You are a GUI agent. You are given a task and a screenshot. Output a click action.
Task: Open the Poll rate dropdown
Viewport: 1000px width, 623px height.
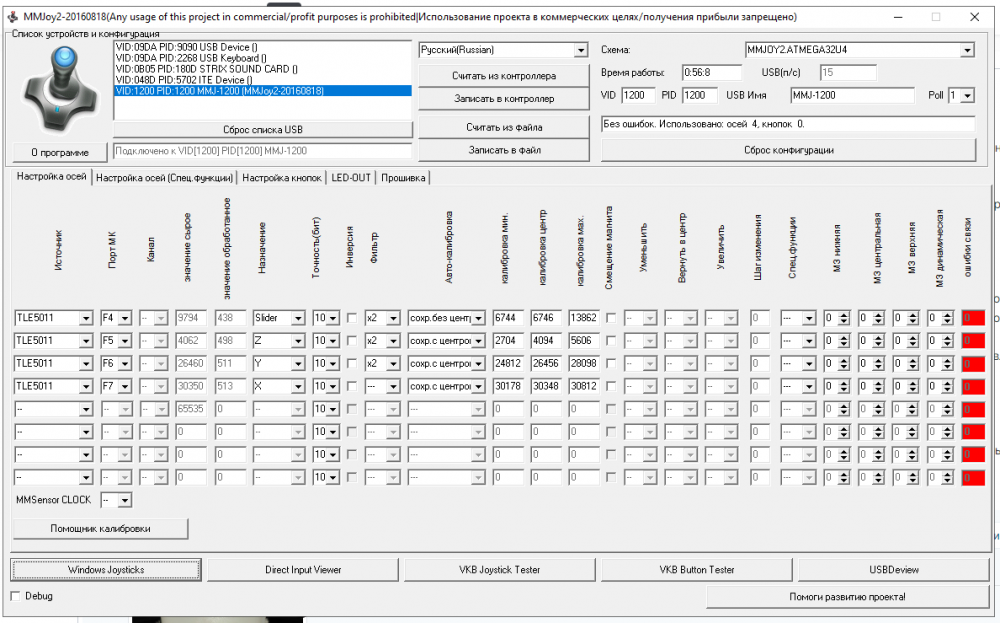pyautogui.click(x=967, y=96)
